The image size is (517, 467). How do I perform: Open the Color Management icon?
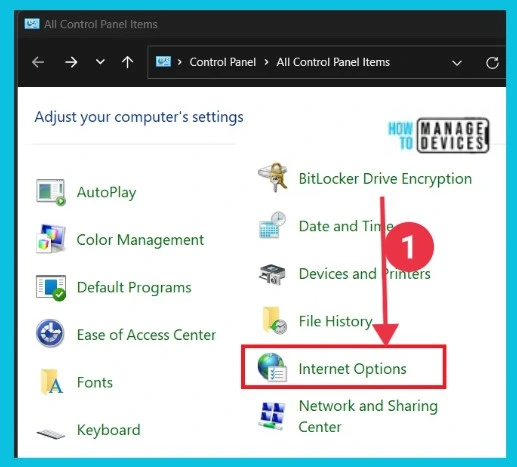tap(51, 239)
